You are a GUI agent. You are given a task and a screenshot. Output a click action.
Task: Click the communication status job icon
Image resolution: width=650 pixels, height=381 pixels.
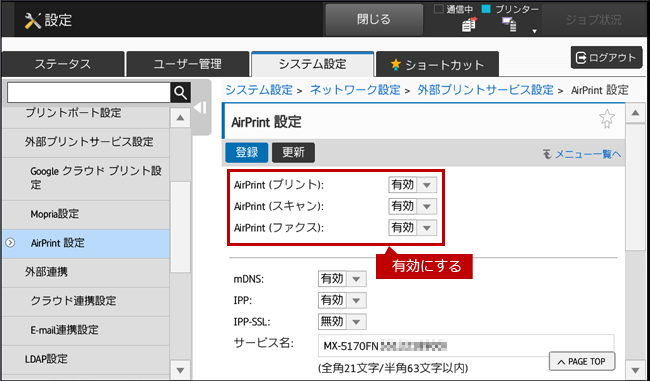469,25
